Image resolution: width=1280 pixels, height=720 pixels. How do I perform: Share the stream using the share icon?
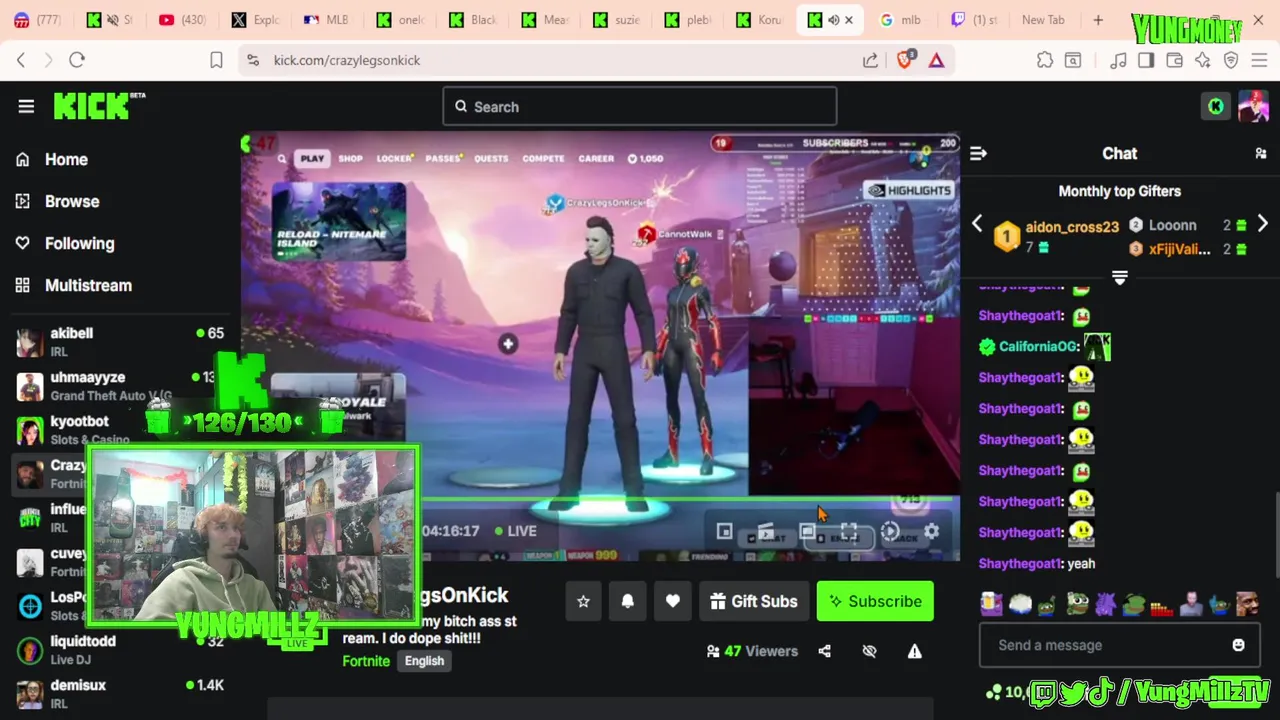824,651
